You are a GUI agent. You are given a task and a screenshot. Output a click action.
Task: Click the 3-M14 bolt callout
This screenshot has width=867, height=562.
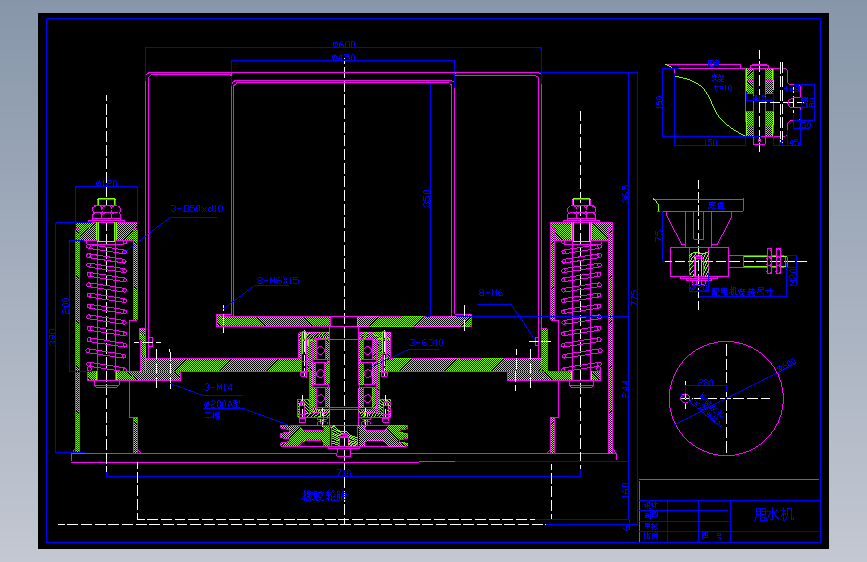pyautogui.click(x=218, y=387)
